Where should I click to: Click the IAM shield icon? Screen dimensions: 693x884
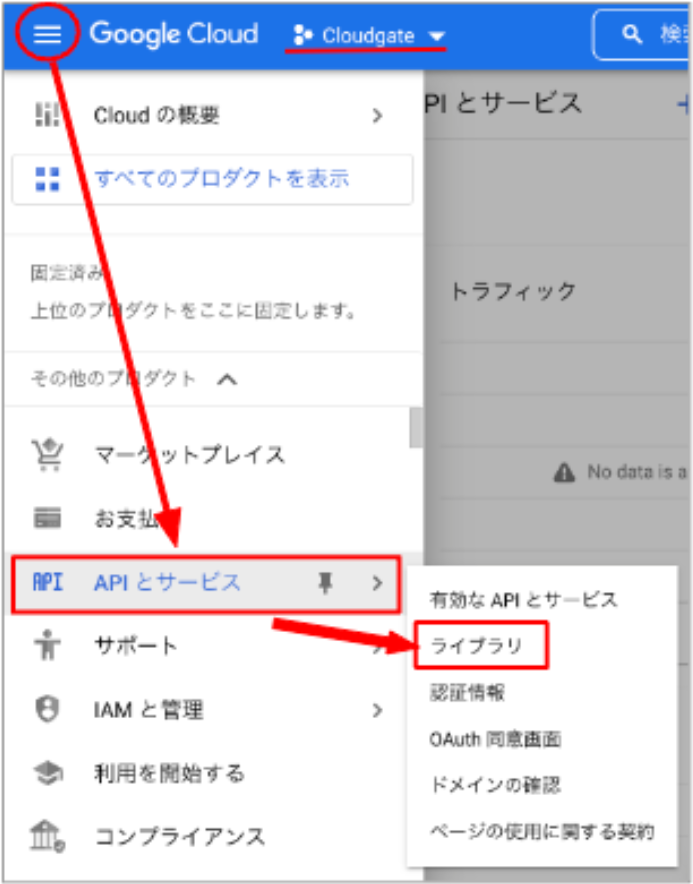[47, 709]
